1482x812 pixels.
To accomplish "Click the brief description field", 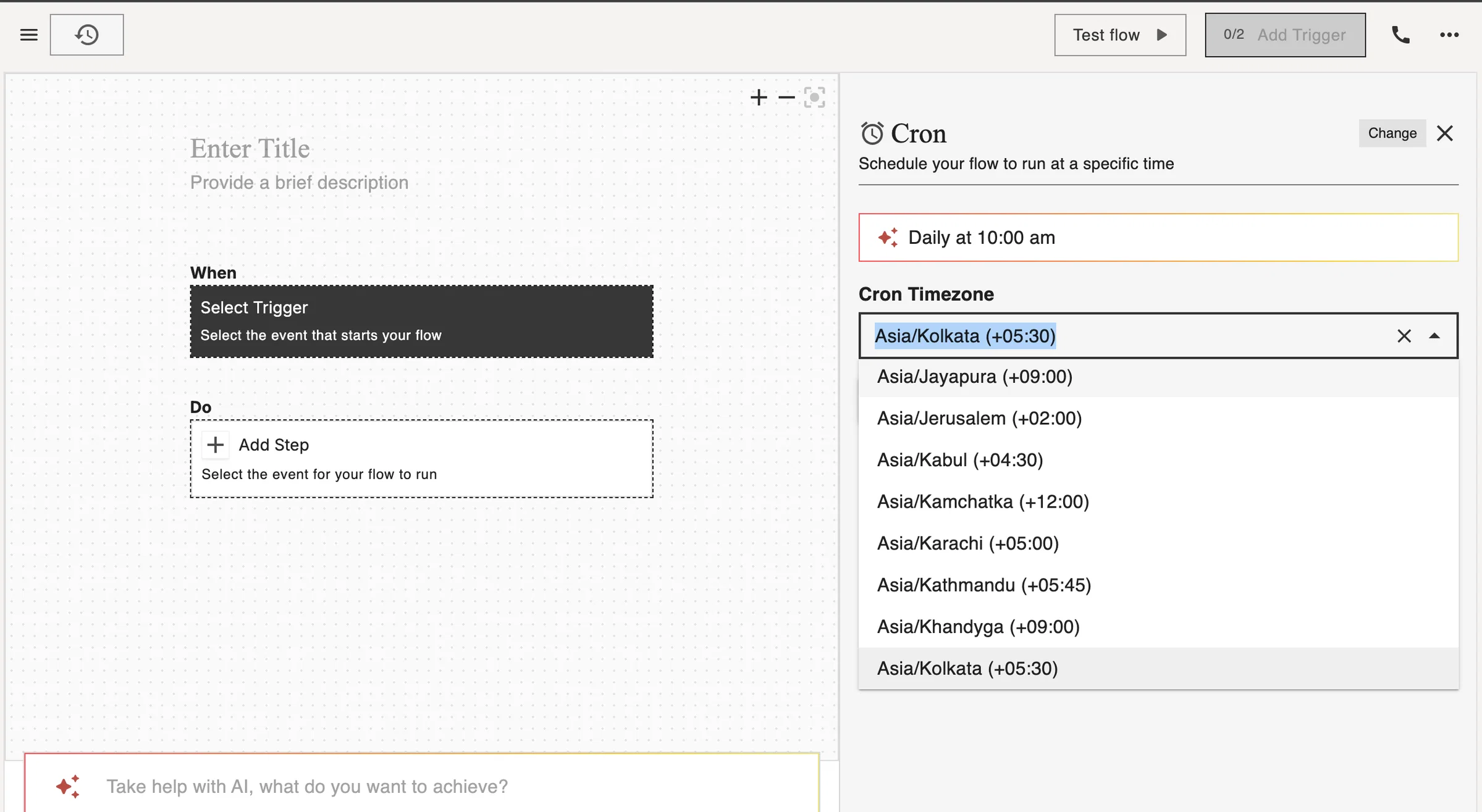I will [299, 183].
